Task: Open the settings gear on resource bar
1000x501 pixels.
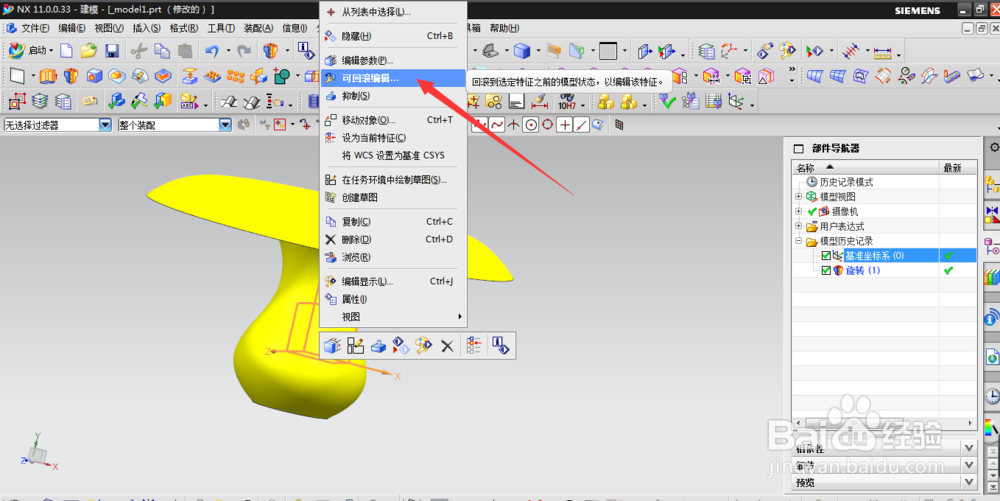Action: click(994, 148)
